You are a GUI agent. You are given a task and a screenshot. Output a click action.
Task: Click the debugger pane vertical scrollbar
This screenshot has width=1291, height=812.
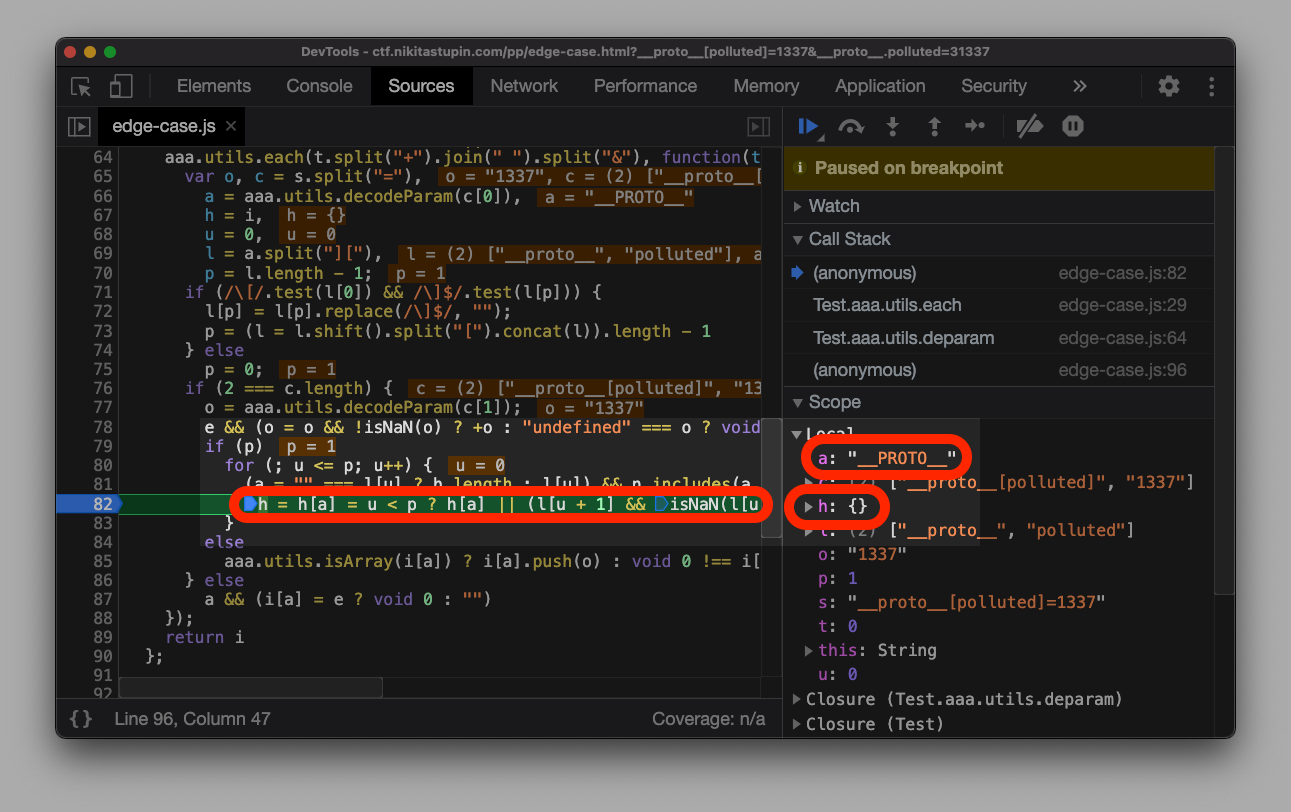pyautogui.click(x=1225, y=370)
